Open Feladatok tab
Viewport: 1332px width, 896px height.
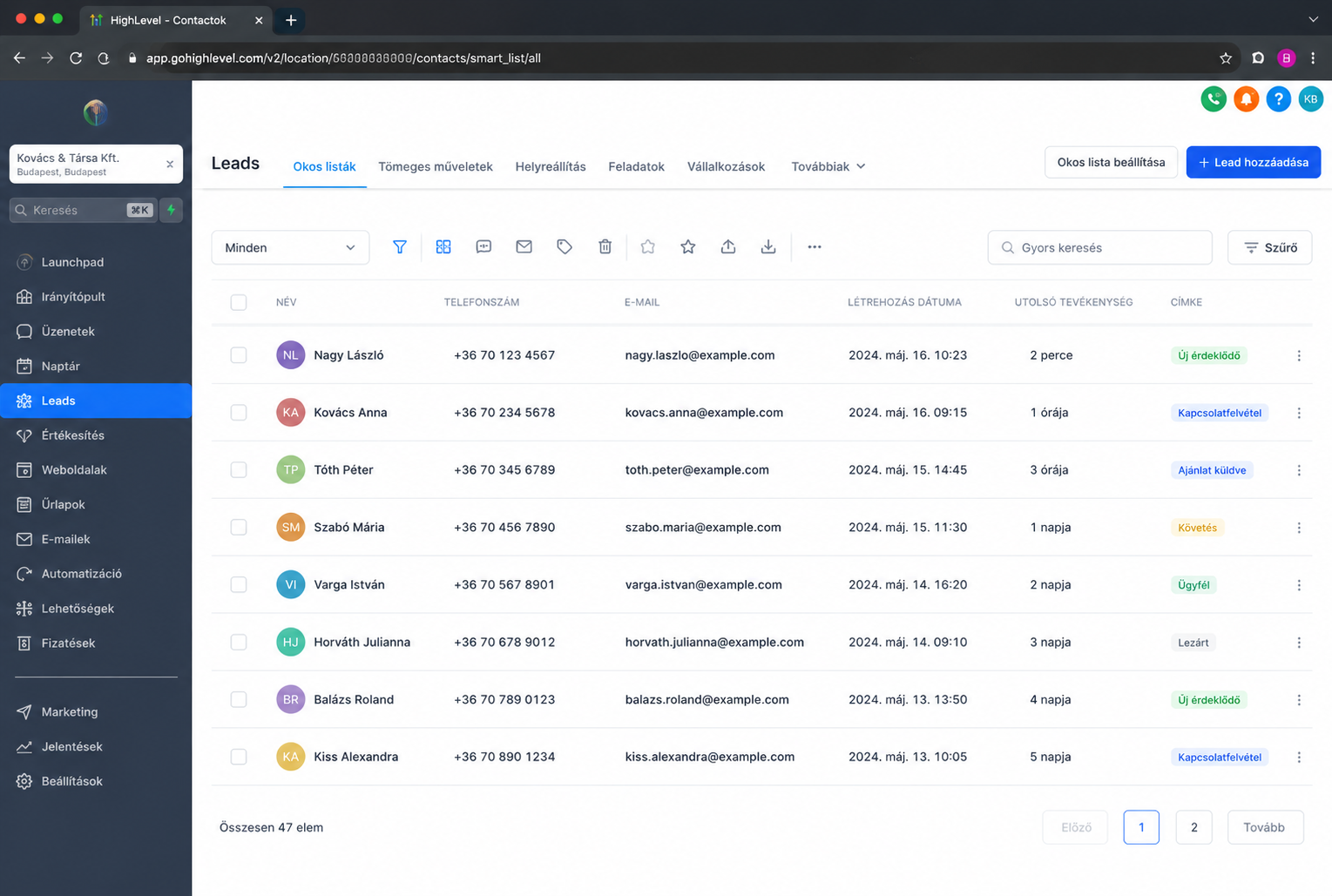(x=636, y=166)
